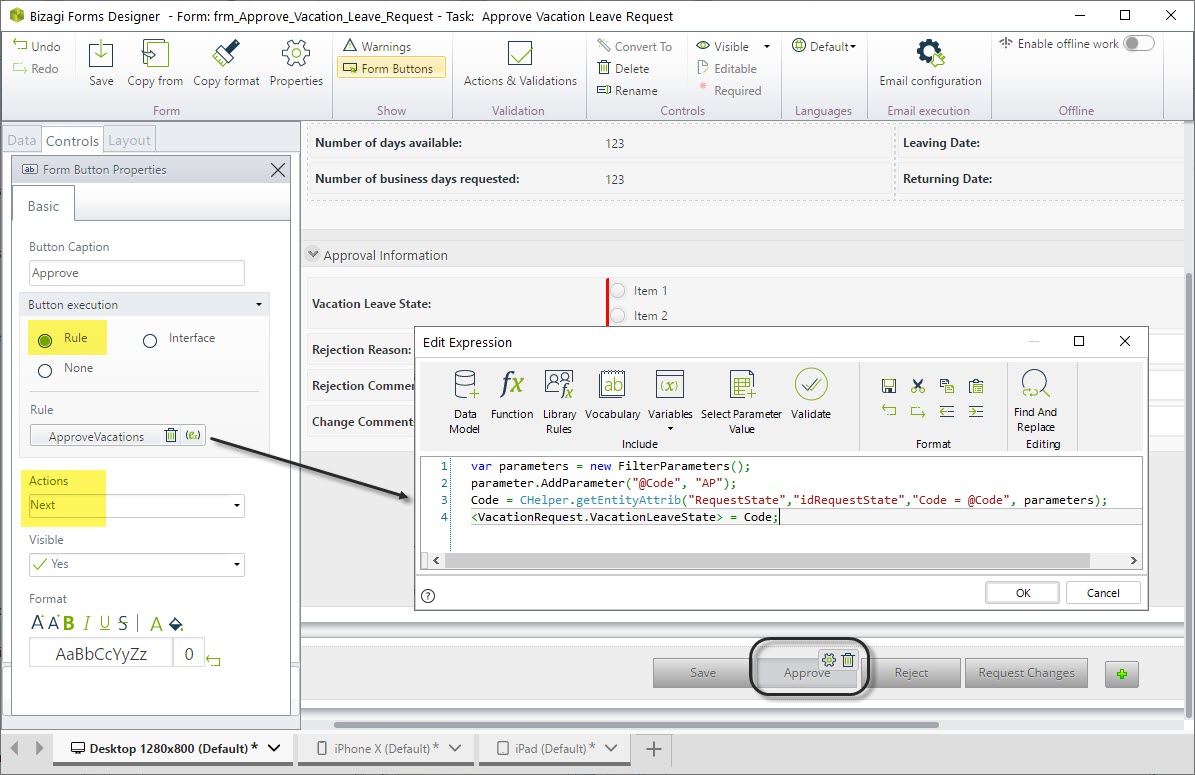
Task: Open the ribbon Visible control dropdown arrow
Action: tap(767, 46)
